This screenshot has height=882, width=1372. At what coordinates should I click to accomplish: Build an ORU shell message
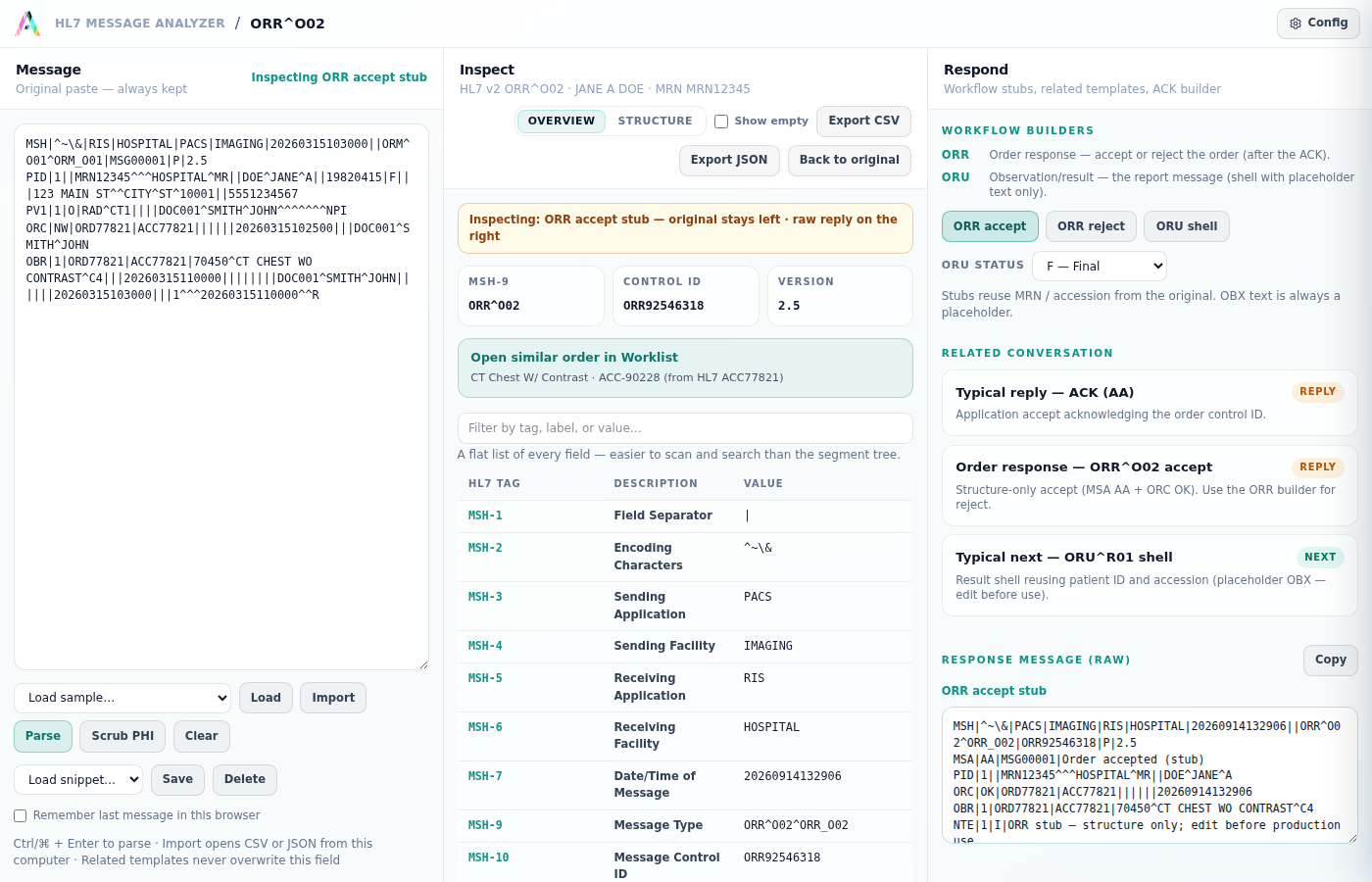tap(1187, 226)
